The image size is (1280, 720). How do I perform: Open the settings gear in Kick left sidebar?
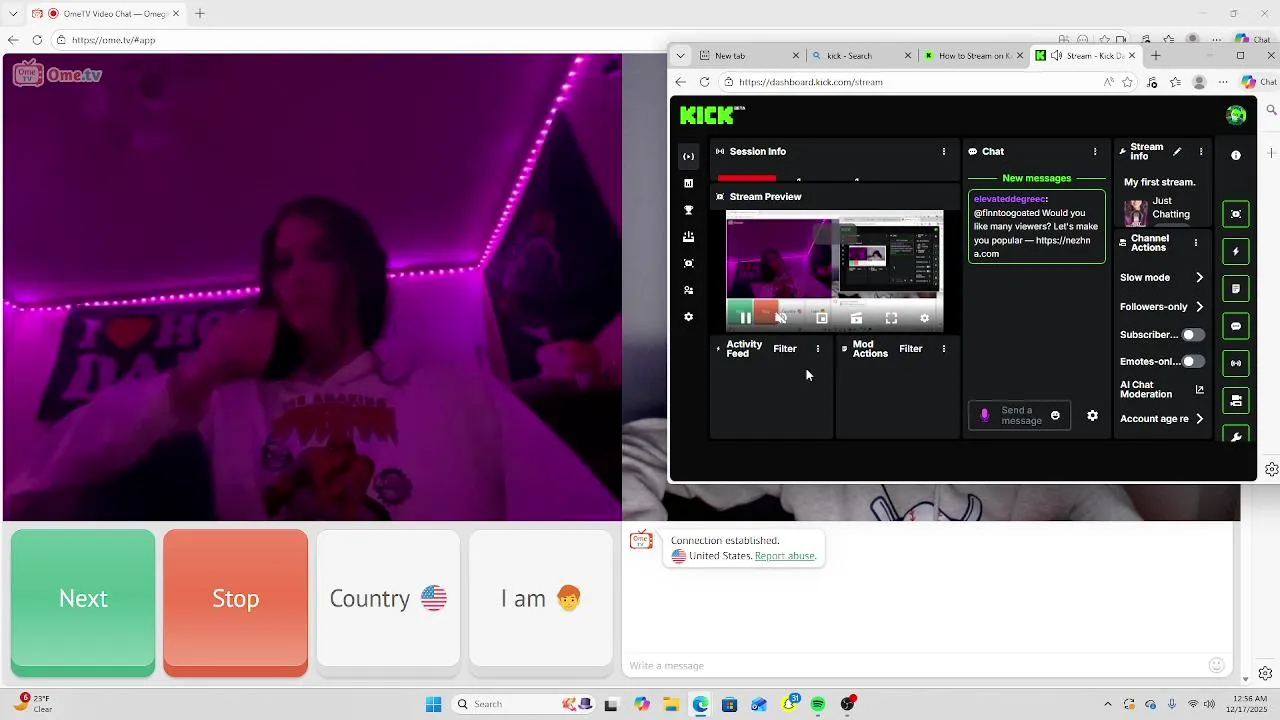(x=688, y=317)
